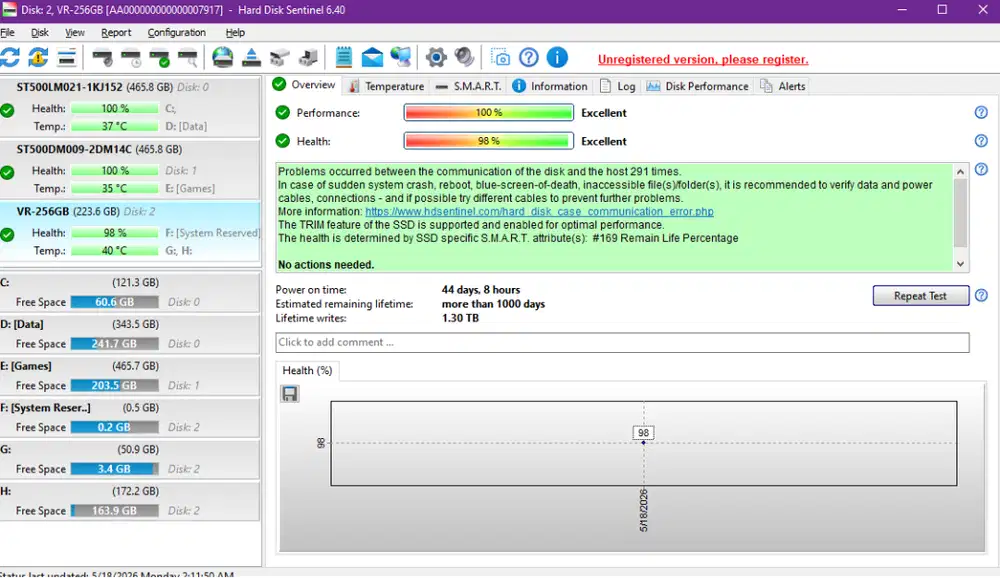1000x578 pixels.
Task: Select disk ST500DM009-2DM14C in the list
Action: click(x=129, y=169)
